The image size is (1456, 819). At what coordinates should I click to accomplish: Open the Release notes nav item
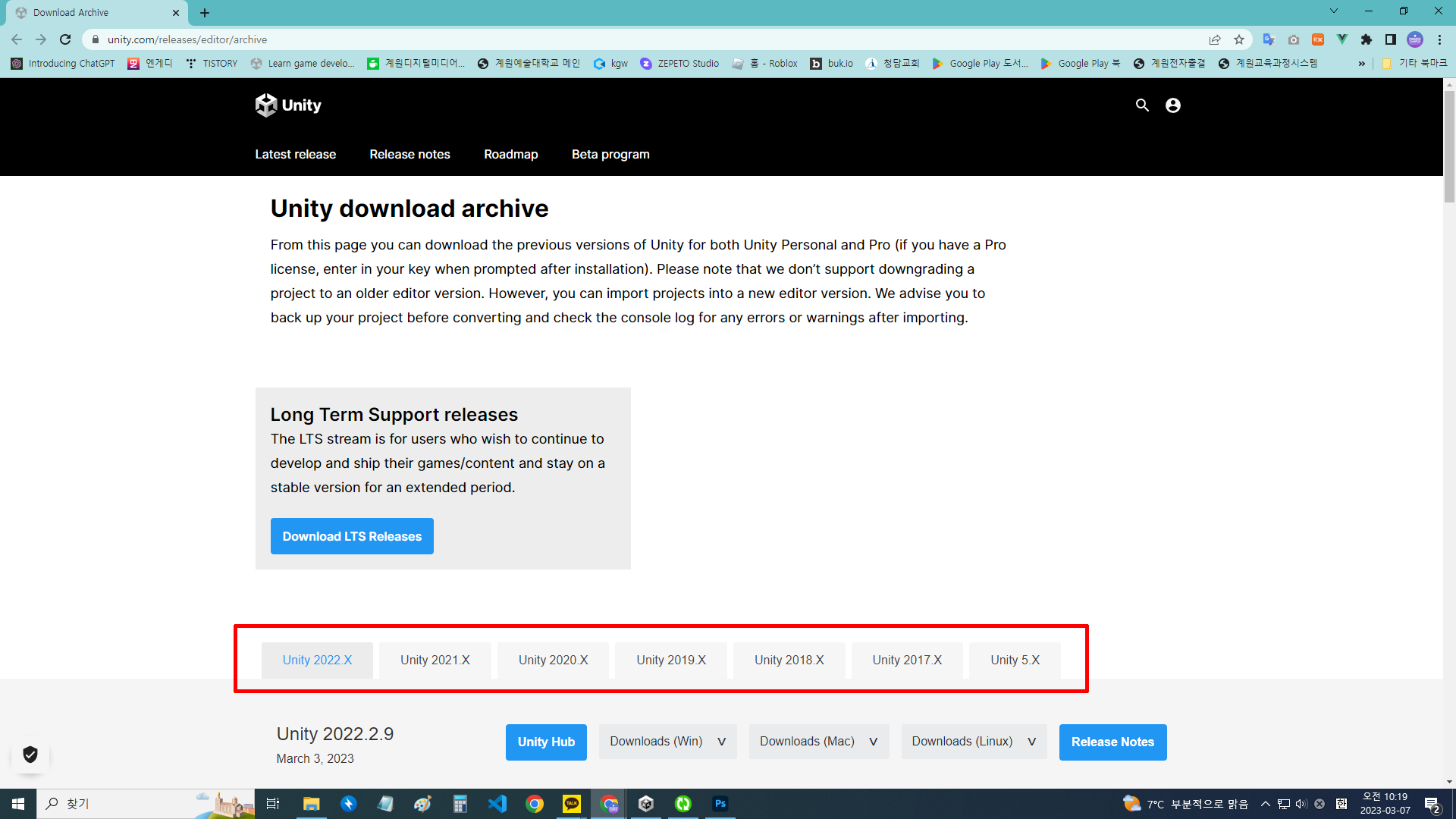pos(409,154)
